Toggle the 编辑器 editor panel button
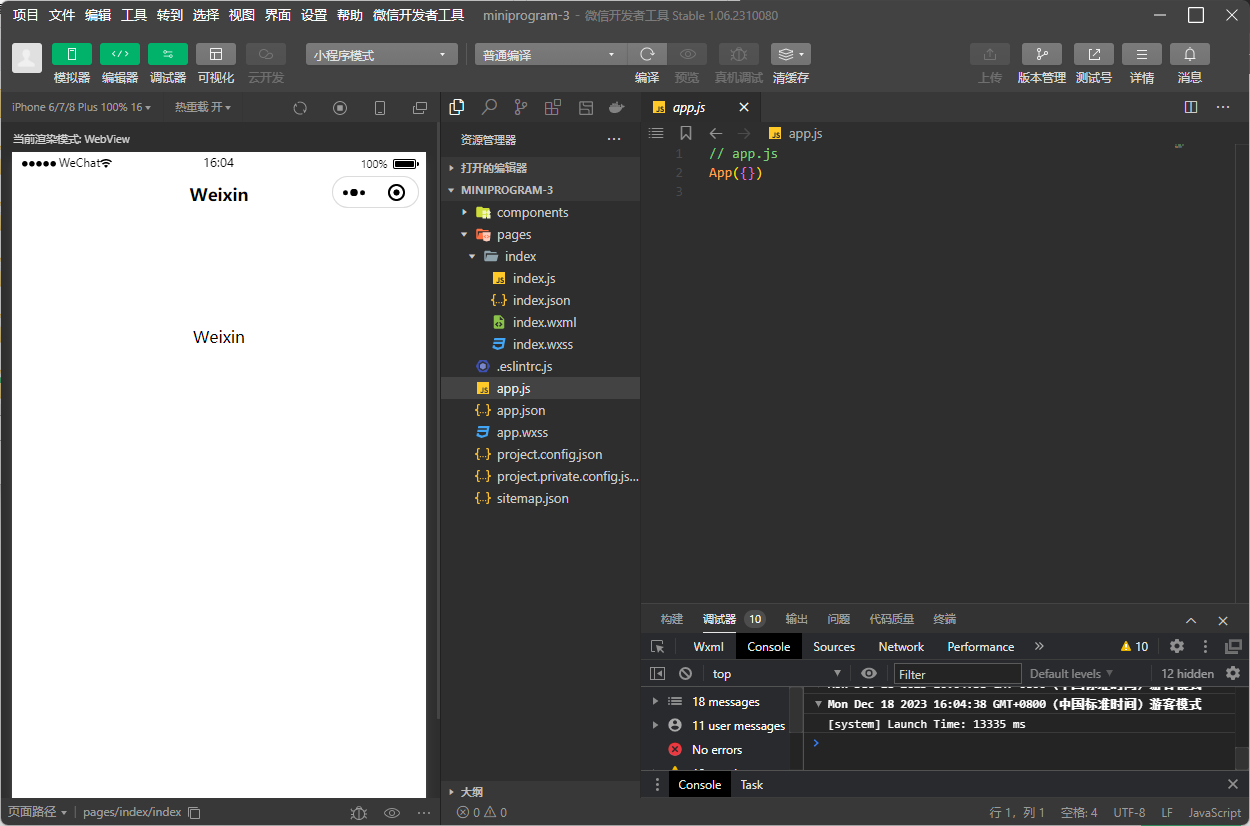 (x=120, y=54)
